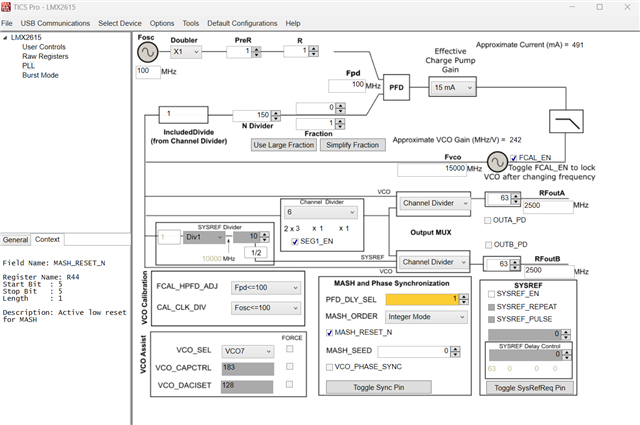Click the PFD_DLY_SEL spinner arrows

tap(464, 300)
